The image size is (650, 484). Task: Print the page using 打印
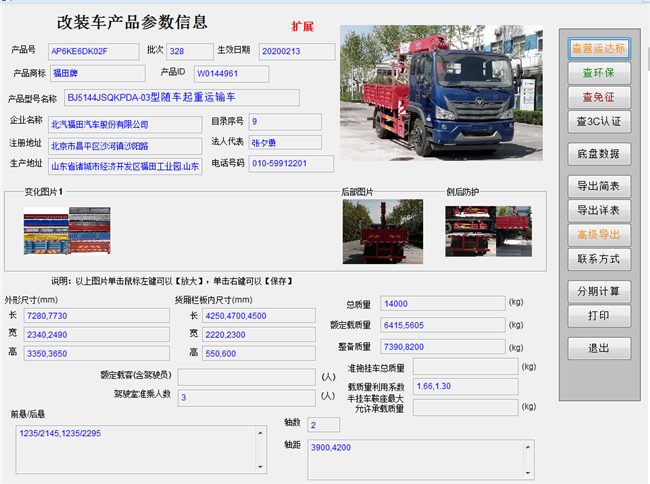tap(599, 315)
